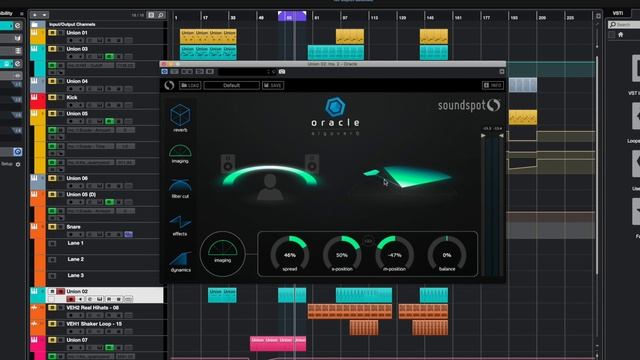Open the Default preset selector

(x=231, y=85)
